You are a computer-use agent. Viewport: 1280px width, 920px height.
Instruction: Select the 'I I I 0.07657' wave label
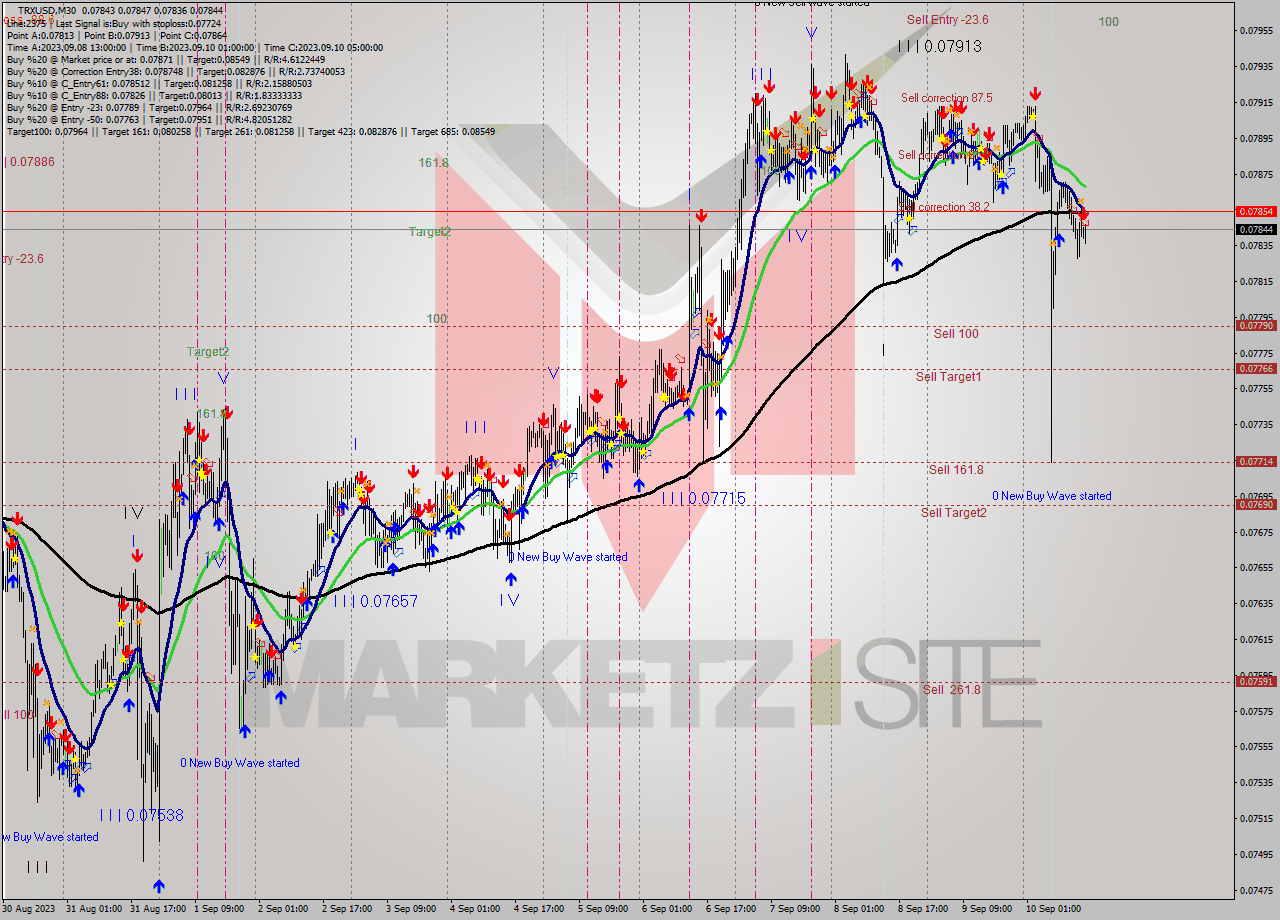(376, 601)
